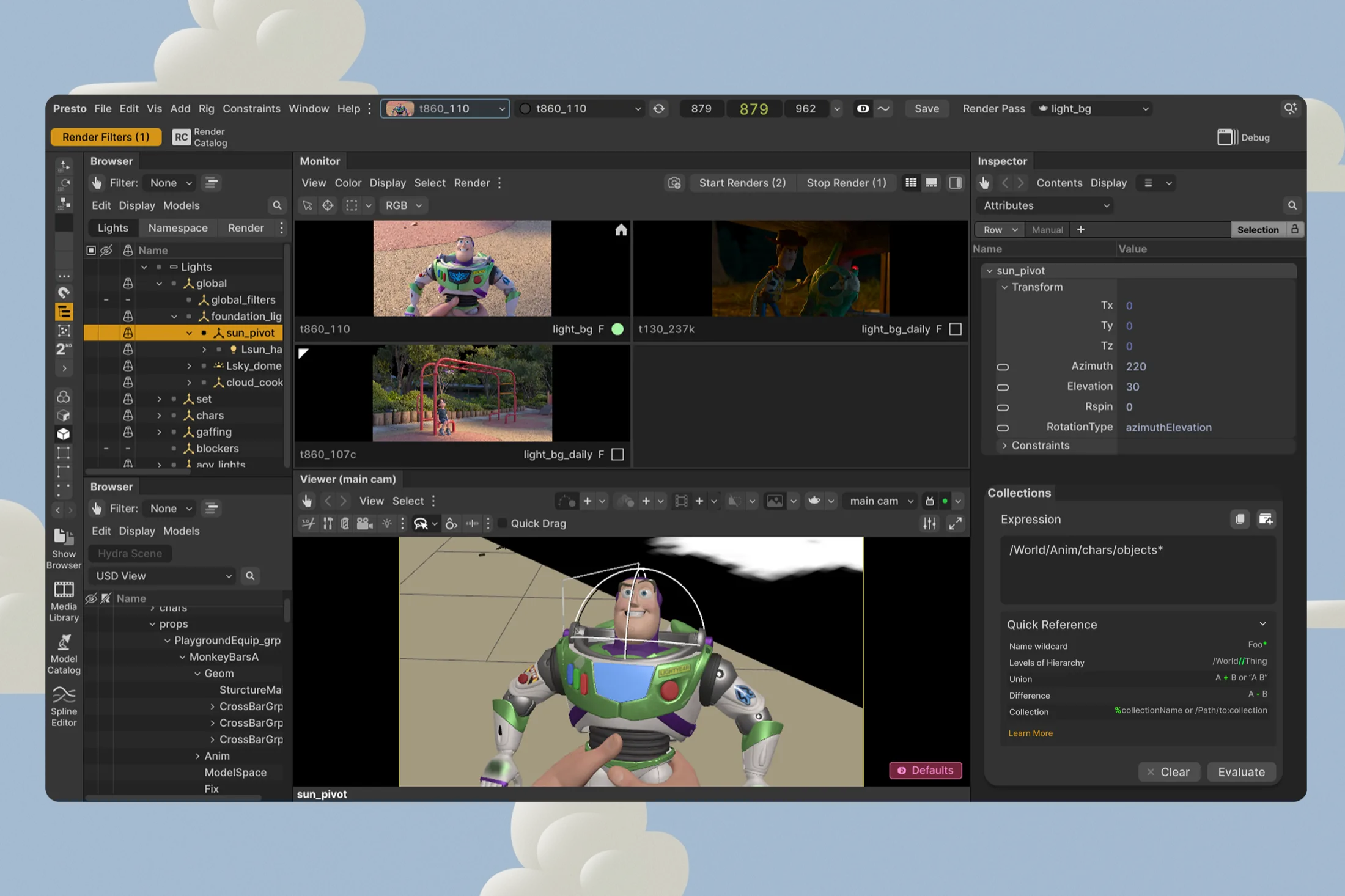1345x896 pixels.
Task: Click the camera icon in the Viewer toolbar
Action: click(364, 523)
